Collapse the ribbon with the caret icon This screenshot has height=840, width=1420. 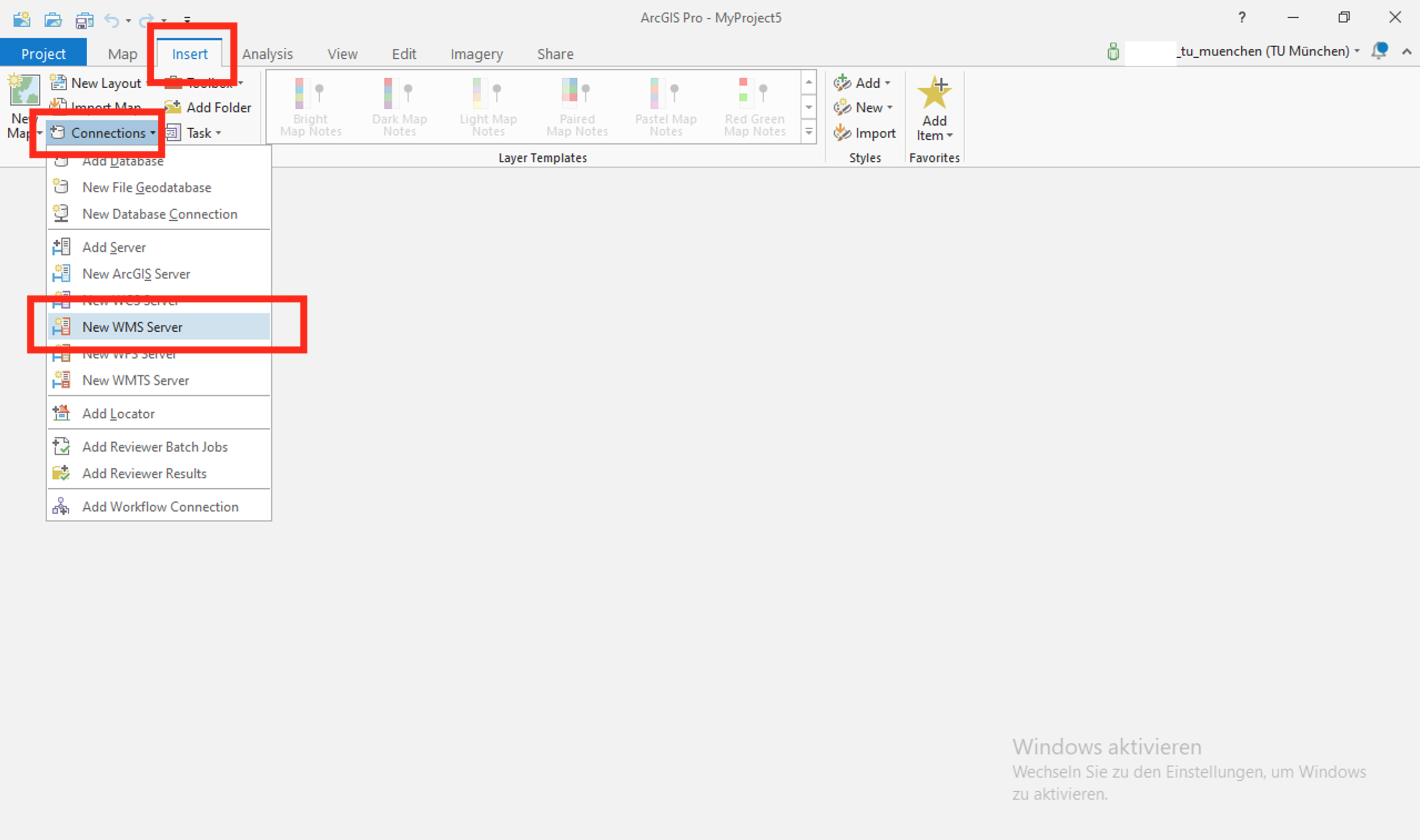click(1407, 52)
